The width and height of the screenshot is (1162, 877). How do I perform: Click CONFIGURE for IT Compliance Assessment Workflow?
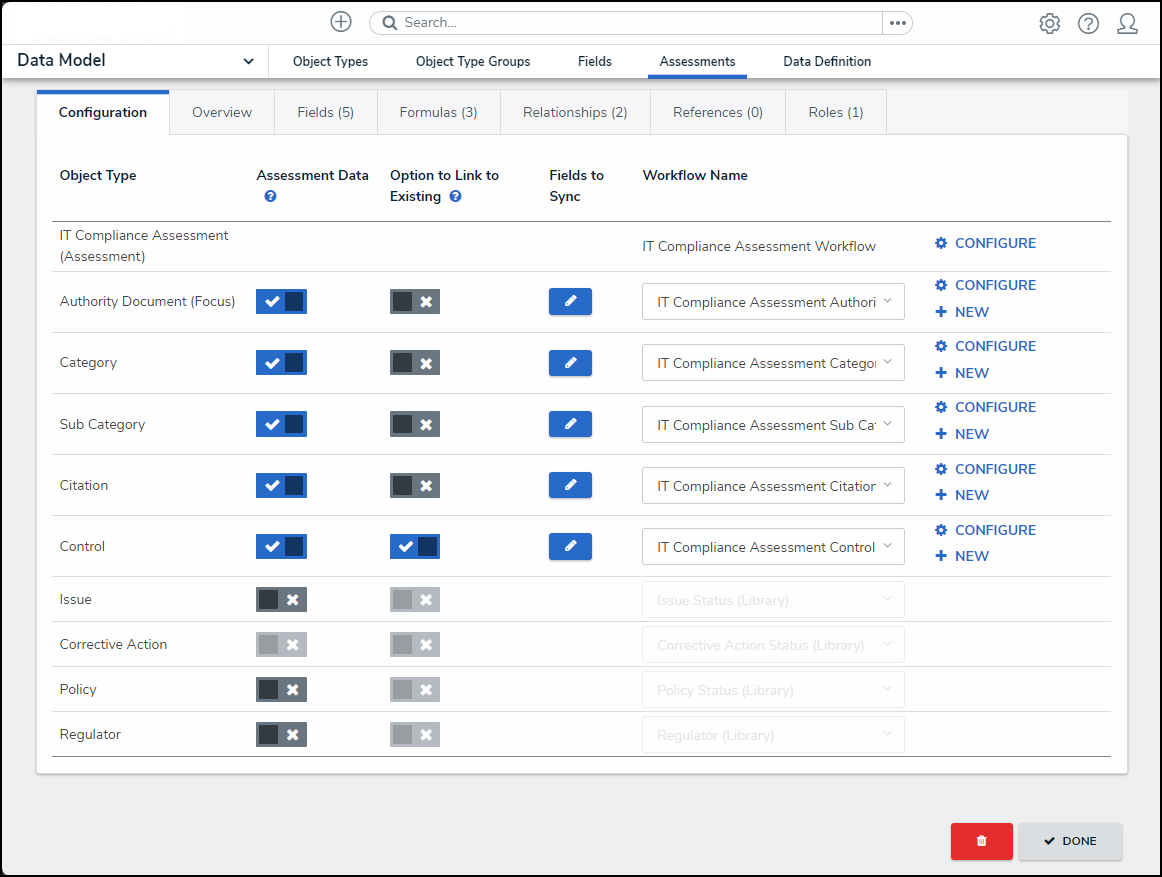point(985,243)
